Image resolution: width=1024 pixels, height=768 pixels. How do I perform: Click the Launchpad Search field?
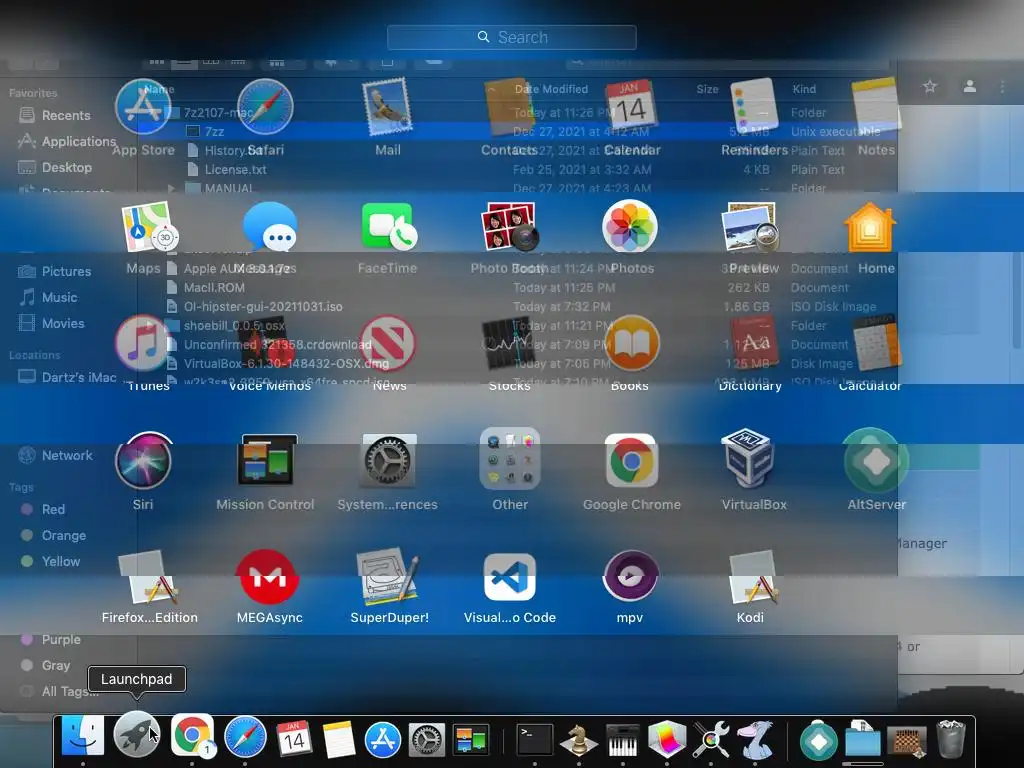[511, 37]
